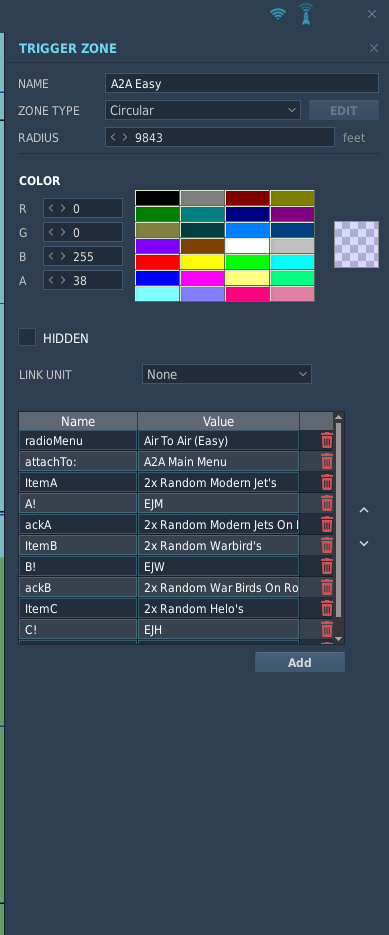Click the Add property button
Viewport: 389px width, 935px height.
300,662
